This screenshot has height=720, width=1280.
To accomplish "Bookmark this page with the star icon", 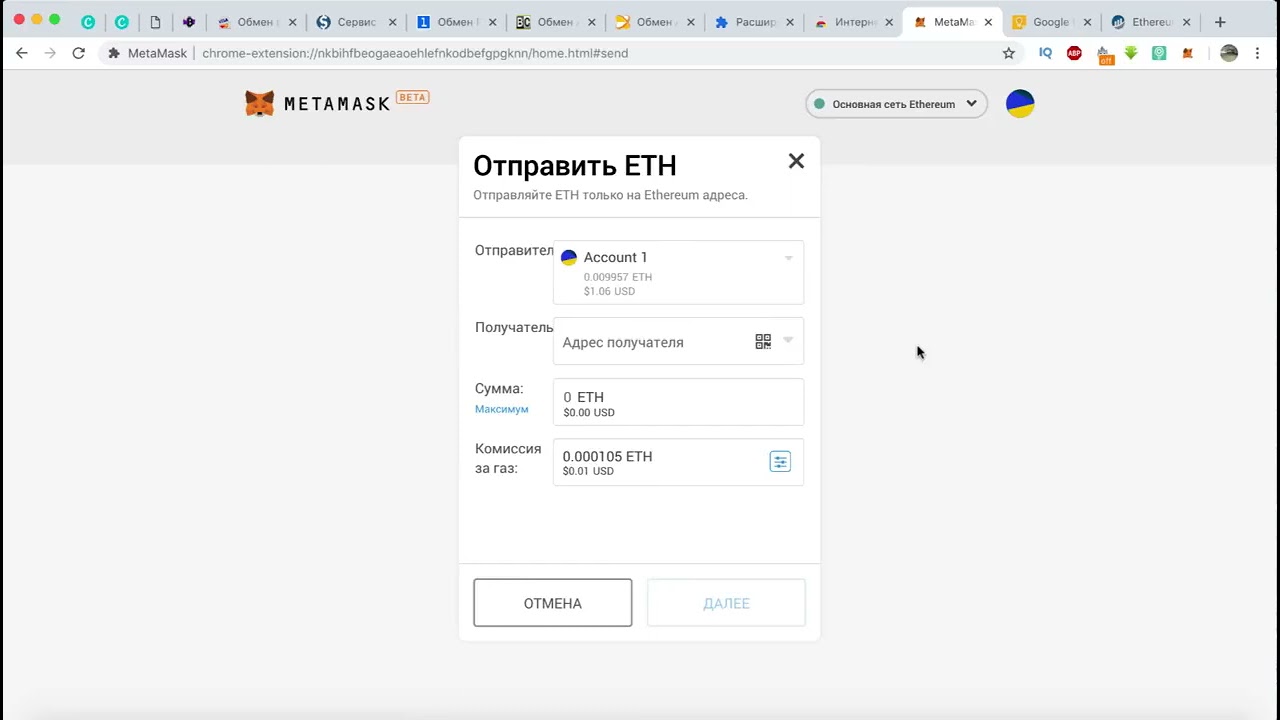I will [x=1009, y=53].
